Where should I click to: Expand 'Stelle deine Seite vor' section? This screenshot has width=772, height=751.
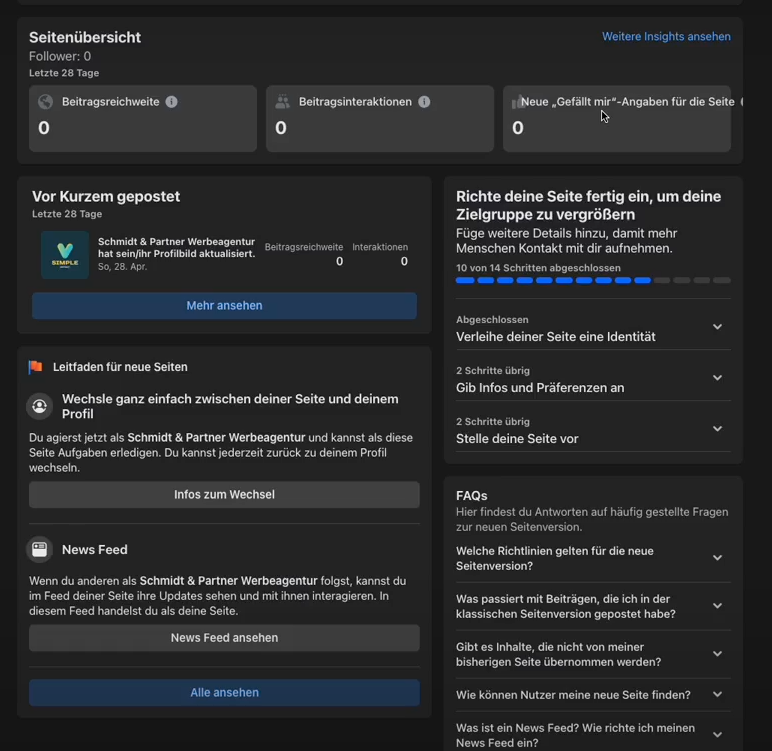point(717,429)
